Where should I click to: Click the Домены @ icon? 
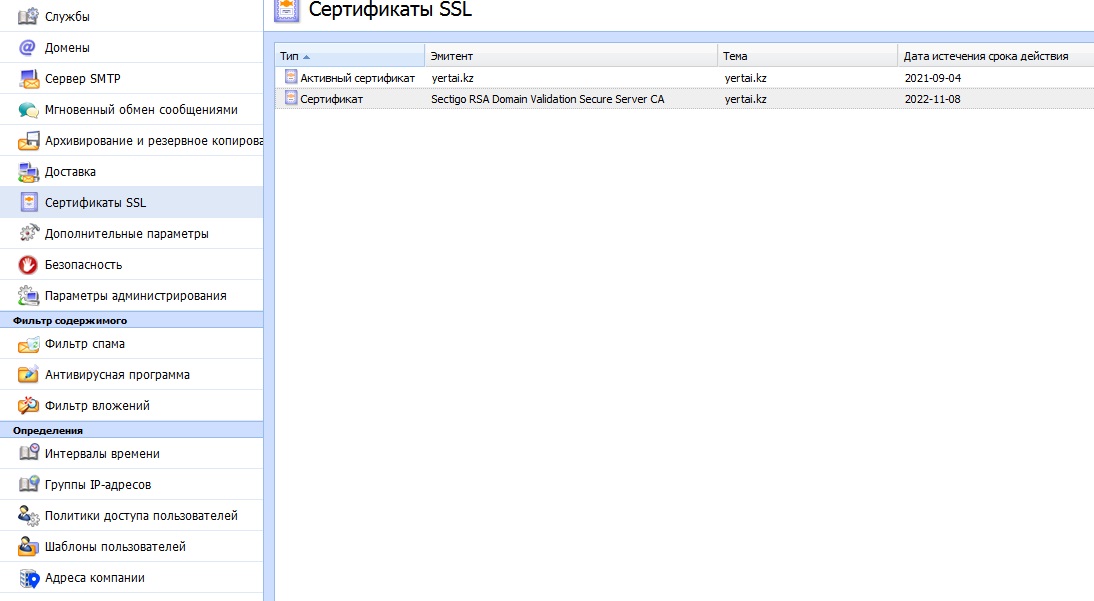tap(28, 48)
